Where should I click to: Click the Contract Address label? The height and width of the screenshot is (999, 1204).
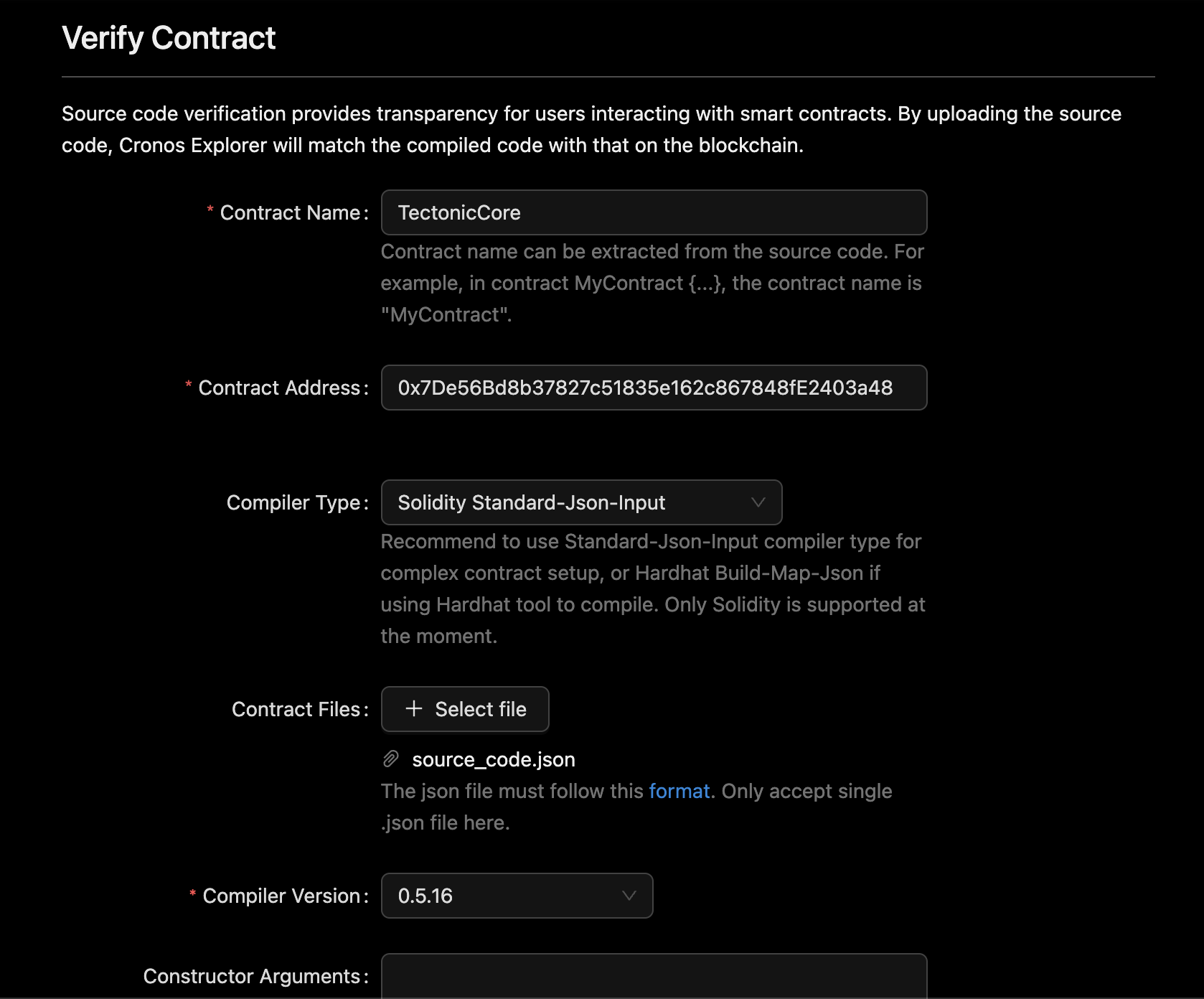tap(279, 388)
